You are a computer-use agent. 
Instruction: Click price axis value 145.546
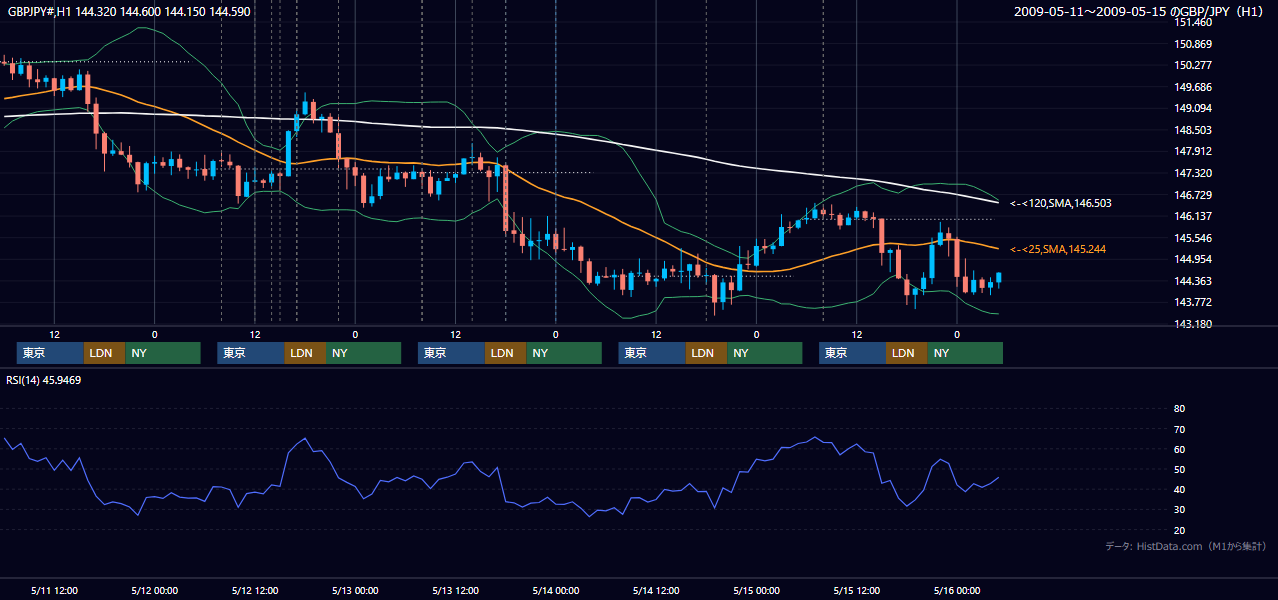(1193, 238)
